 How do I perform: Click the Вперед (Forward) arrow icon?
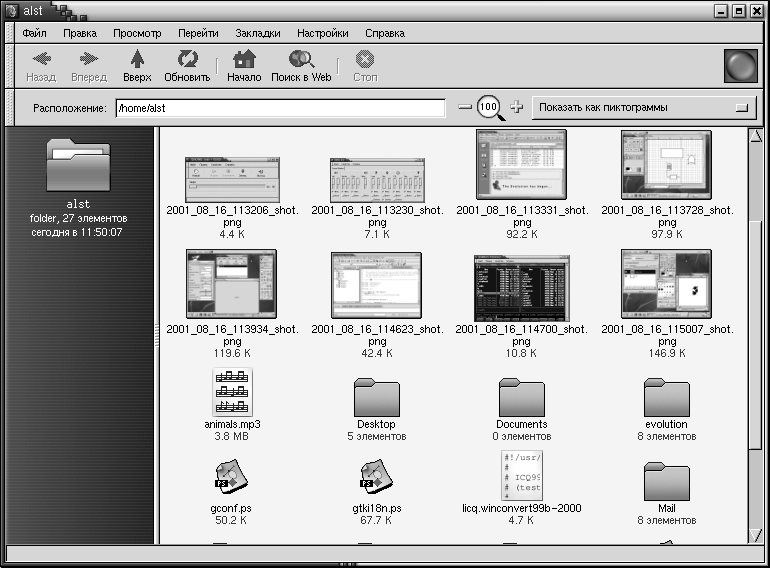[89, 59]
